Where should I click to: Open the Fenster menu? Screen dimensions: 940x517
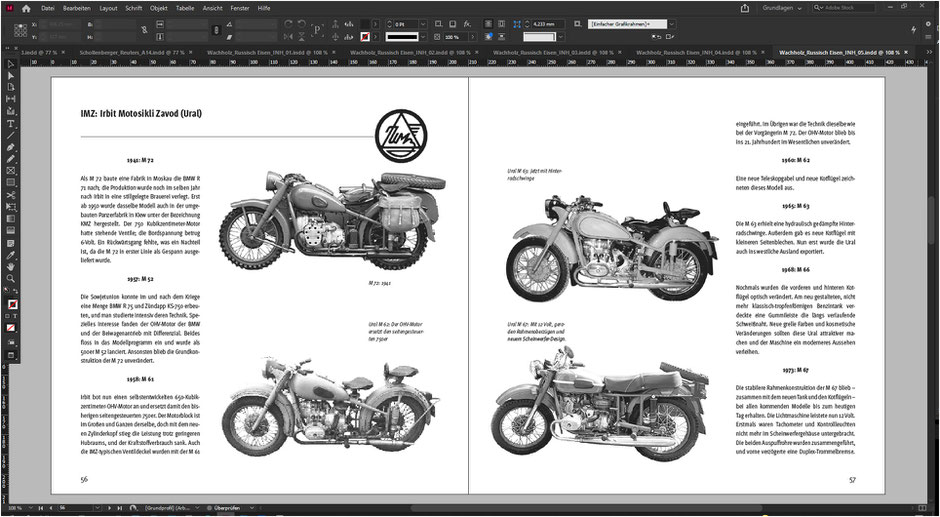click(x=241, y=8)
